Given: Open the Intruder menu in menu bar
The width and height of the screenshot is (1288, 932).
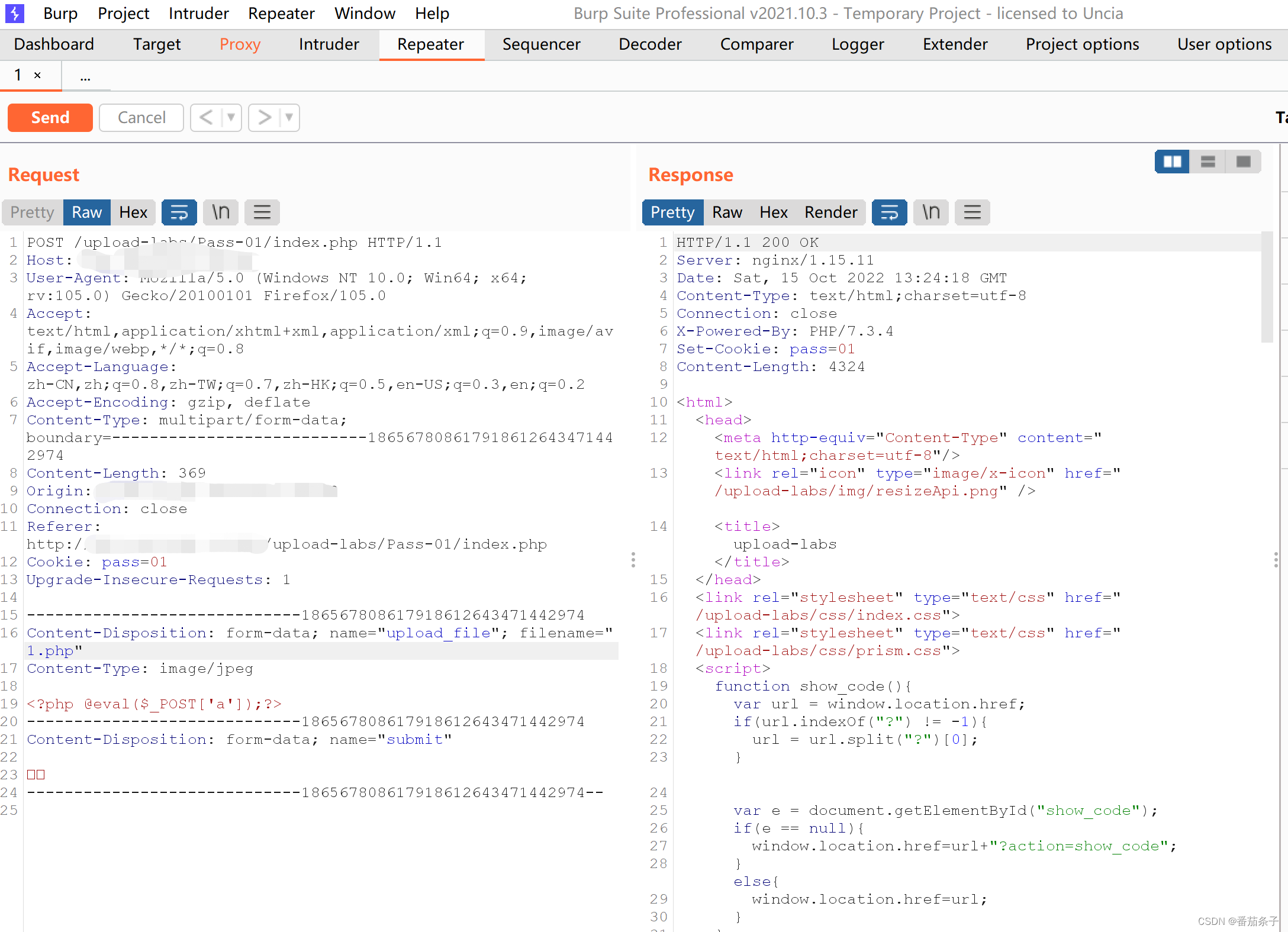Looking at the screenshot, I should pos(198,13).
